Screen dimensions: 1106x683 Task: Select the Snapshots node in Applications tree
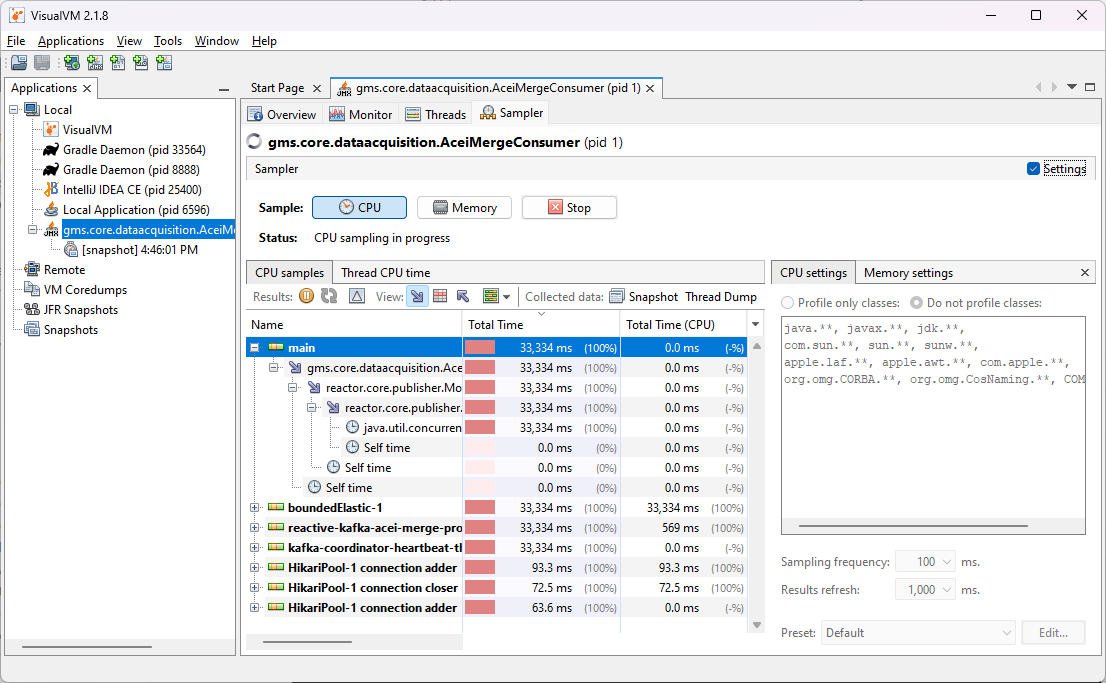(71, 330)
